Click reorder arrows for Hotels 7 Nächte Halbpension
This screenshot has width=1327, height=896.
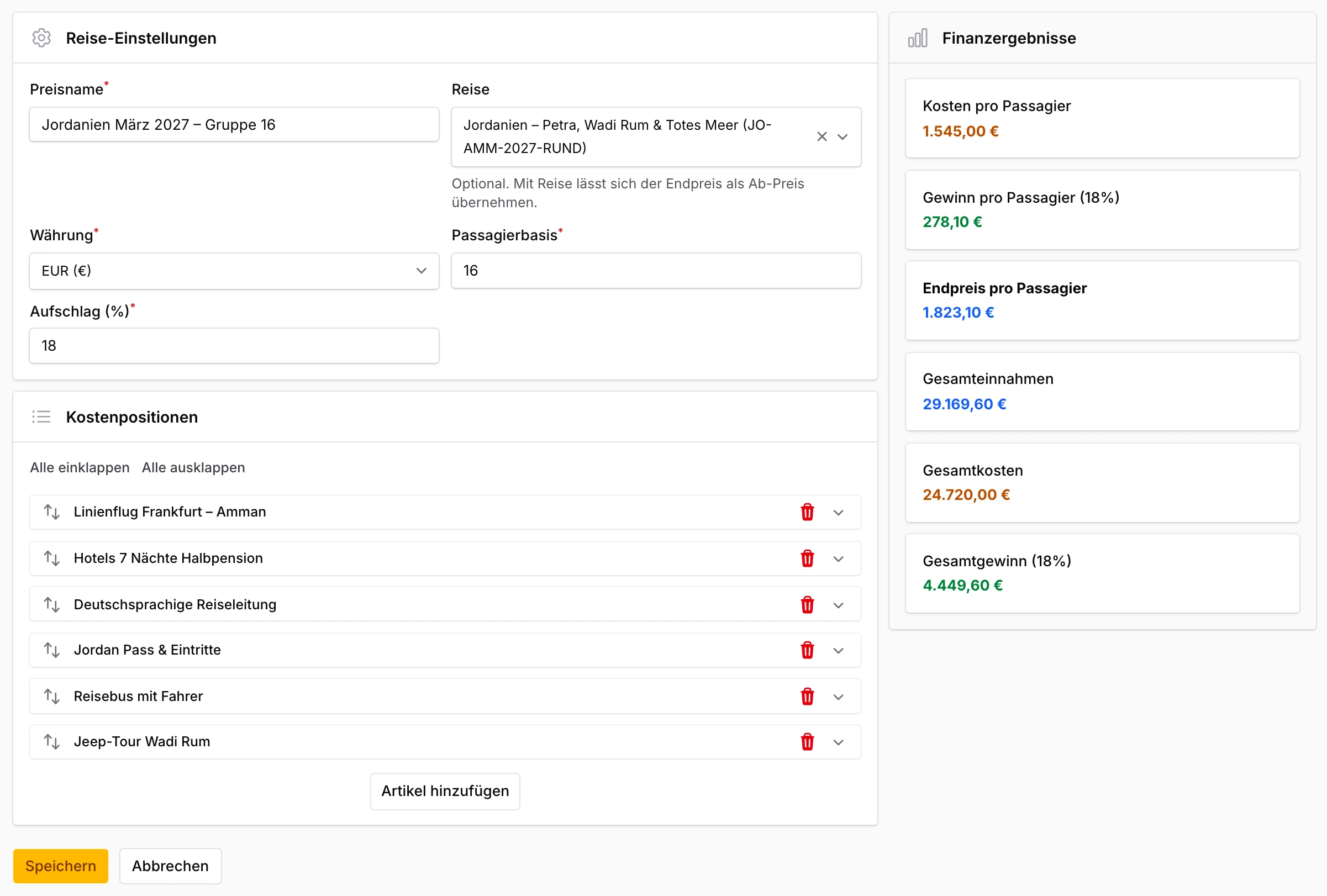click(x=52, y=558)
